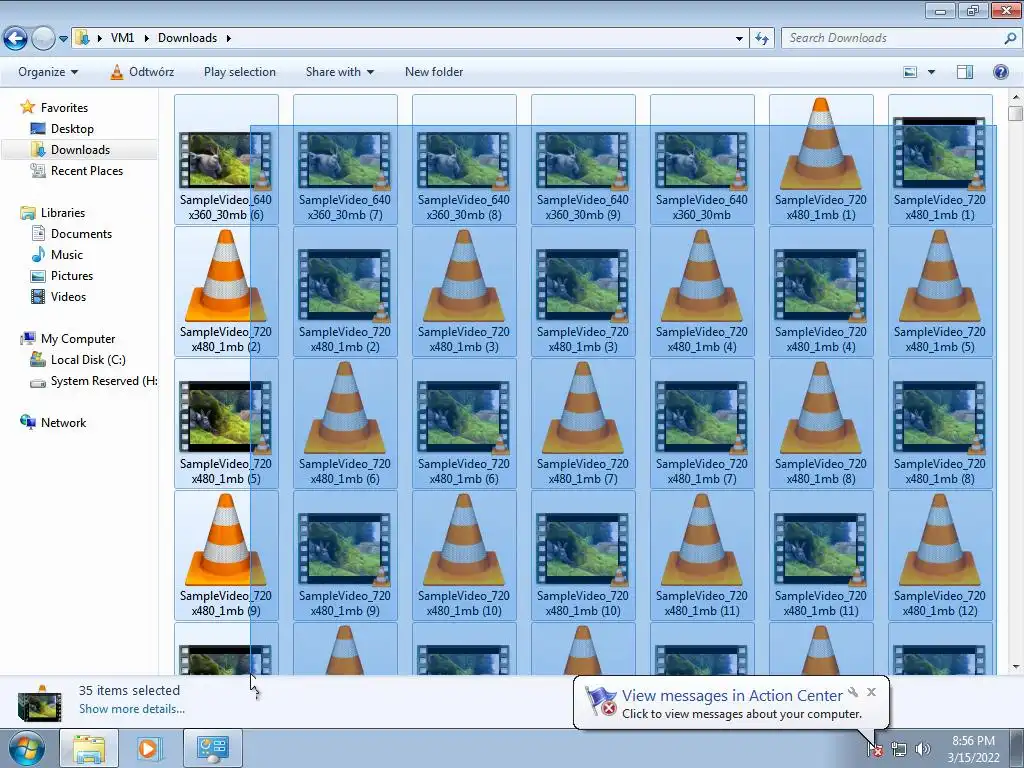The width and height of the screenshot is (1024, 768).
Task: Click Odtwórz VLC play button
Action: click(x=142, y=72)
